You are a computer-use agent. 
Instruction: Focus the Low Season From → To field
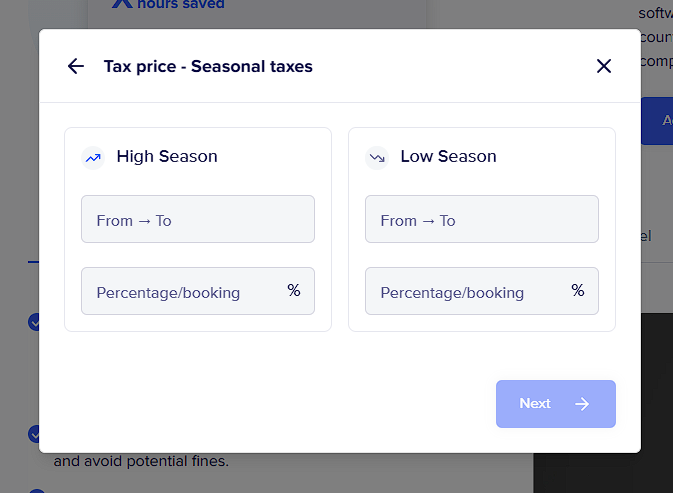pos(481,220)
